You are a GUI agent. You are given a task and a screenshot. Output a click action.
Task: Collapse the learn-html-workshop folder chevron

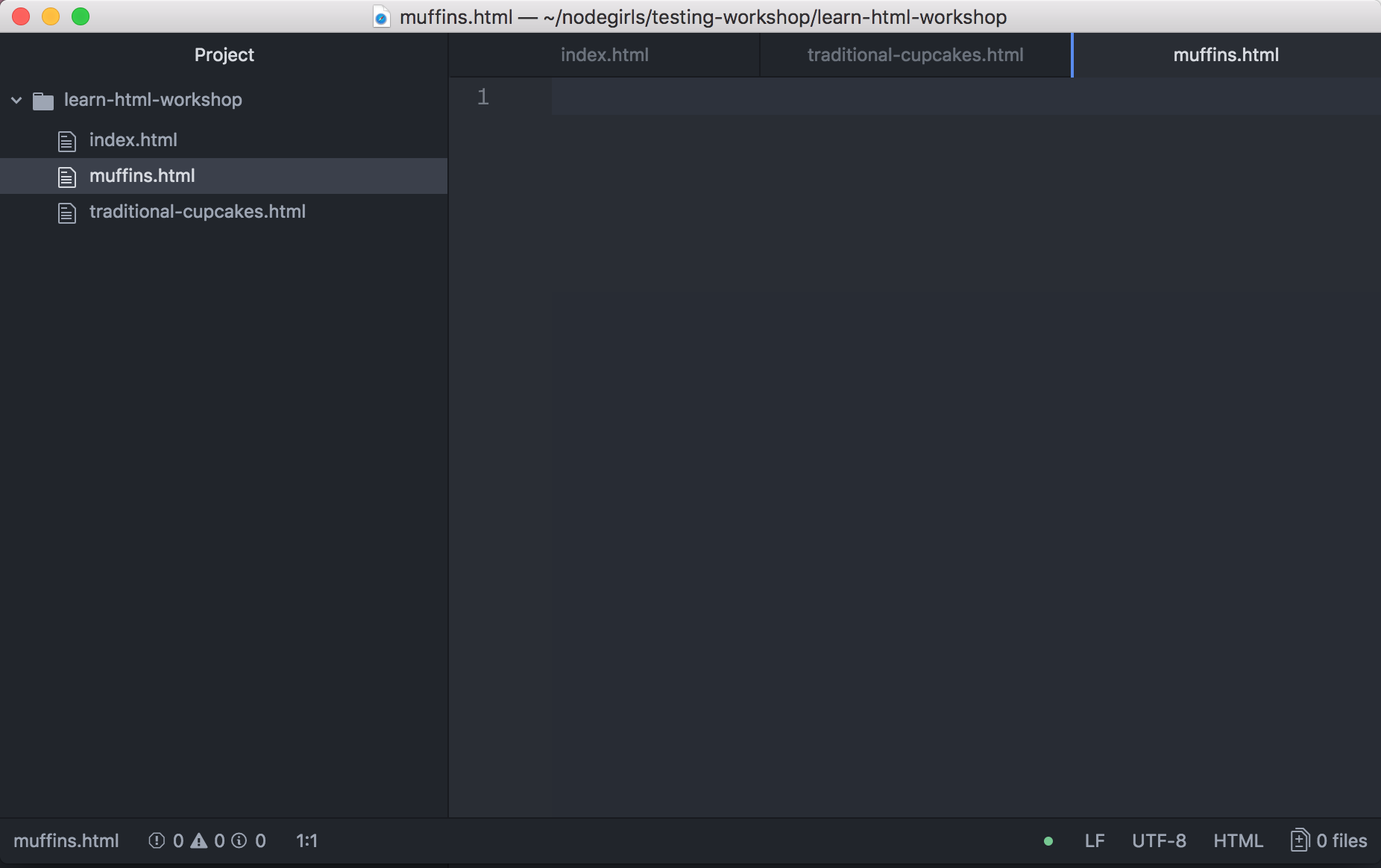pos(16,100)
